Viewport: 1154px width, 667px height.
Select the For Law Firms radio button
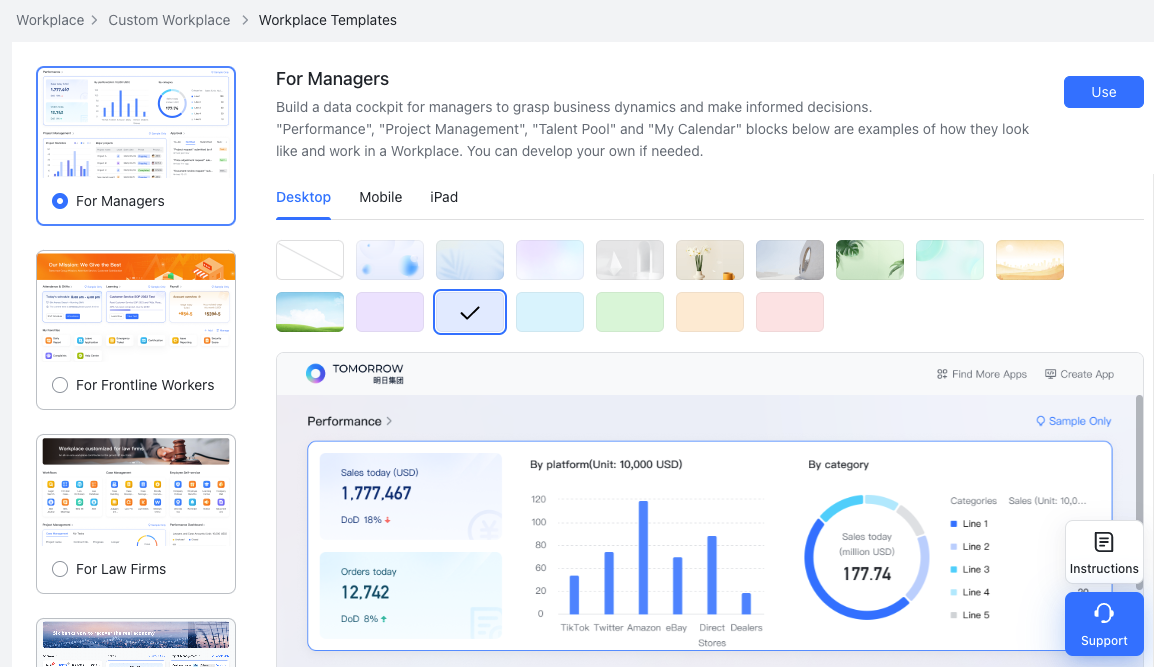[x=60, y=569]
